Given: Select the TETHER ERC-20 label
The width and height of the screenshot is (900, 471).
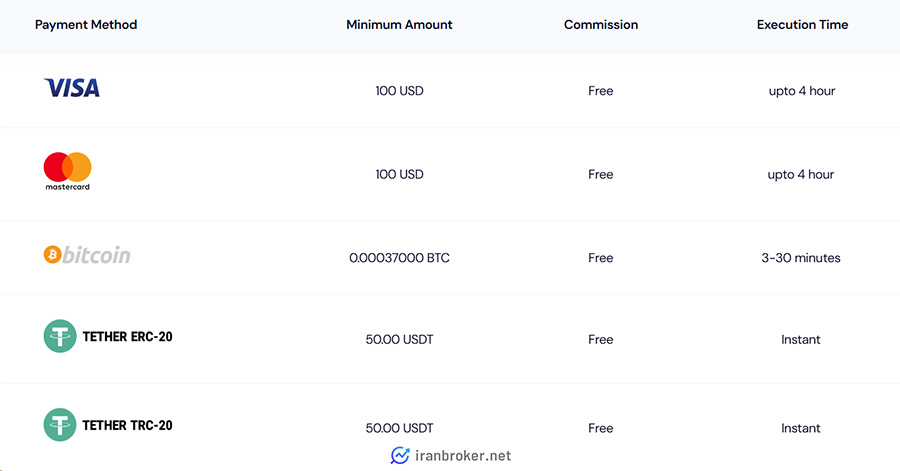Looking at the screenshot, I should (x=127, y=337).
